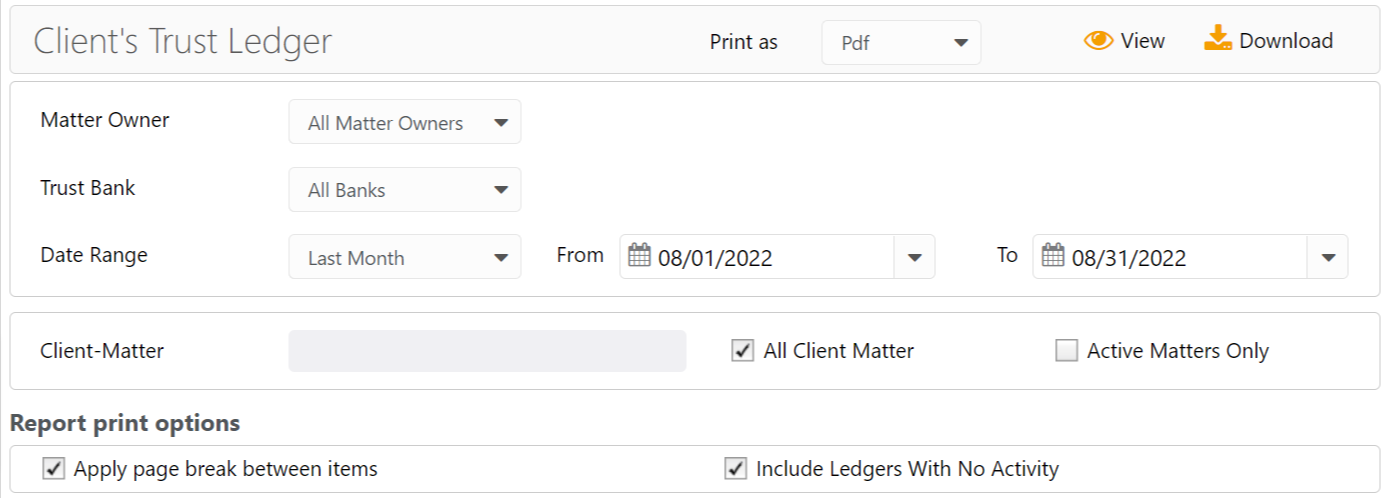Click the orange Download arrow icon
This screenshot has width=1389, height=498.
click(1217, 40)
